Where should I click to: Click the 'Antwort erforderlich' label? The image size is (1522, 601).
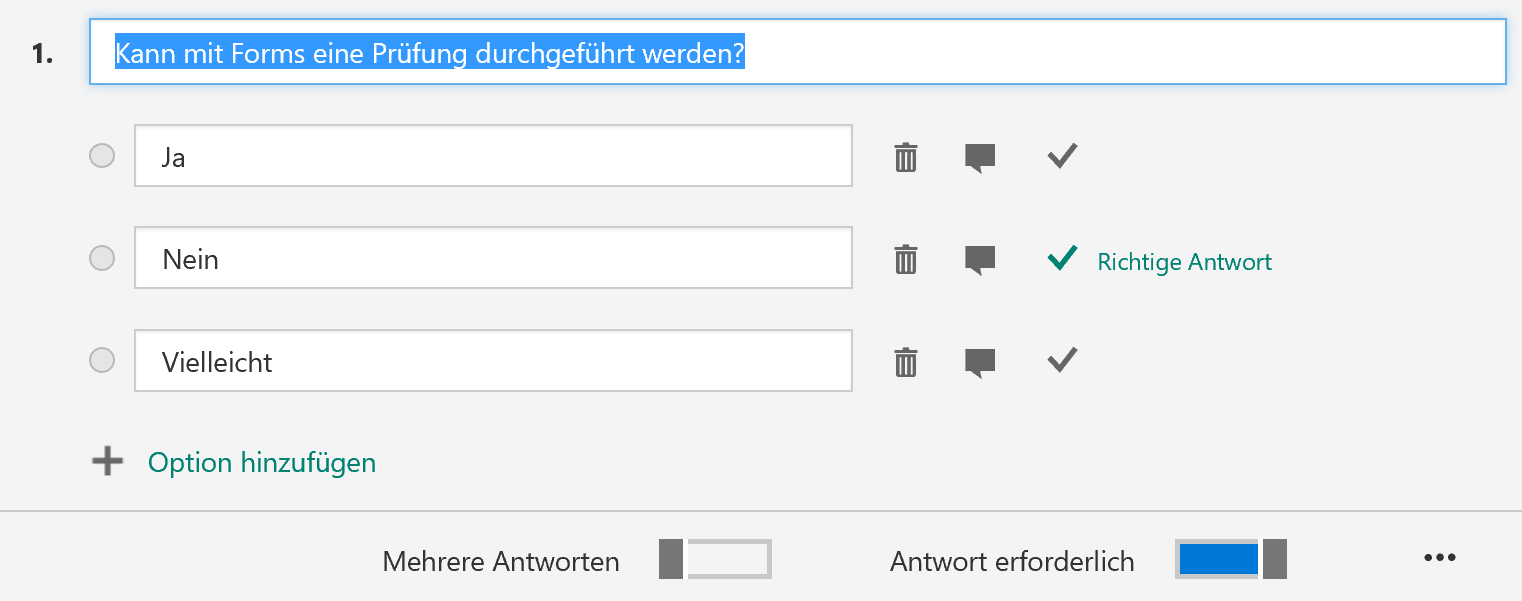(x=1012, y=562)
